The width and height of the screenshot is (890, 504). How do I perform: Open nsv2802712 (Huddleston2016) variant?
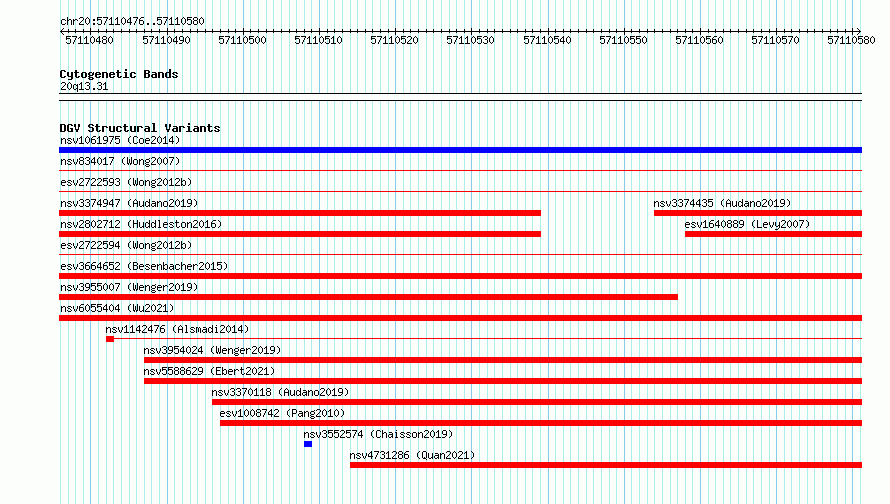141,224
